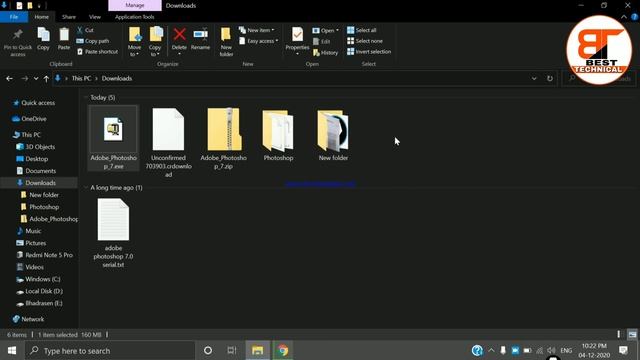Select Unconfirmed 703903.crdownload file
Image resolution: width=640 pixels, height=360 pixels.
pos(168,143)
